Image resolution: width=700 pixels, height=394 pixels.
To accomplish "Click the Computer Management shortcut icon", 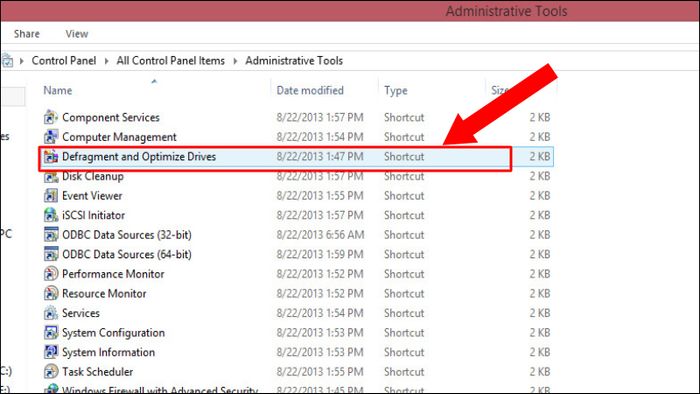I will (51, 137).
